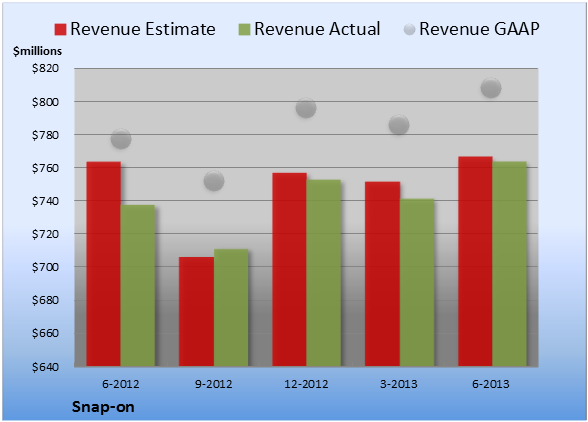Click the '$700' axis value

(x=45, y=267)
